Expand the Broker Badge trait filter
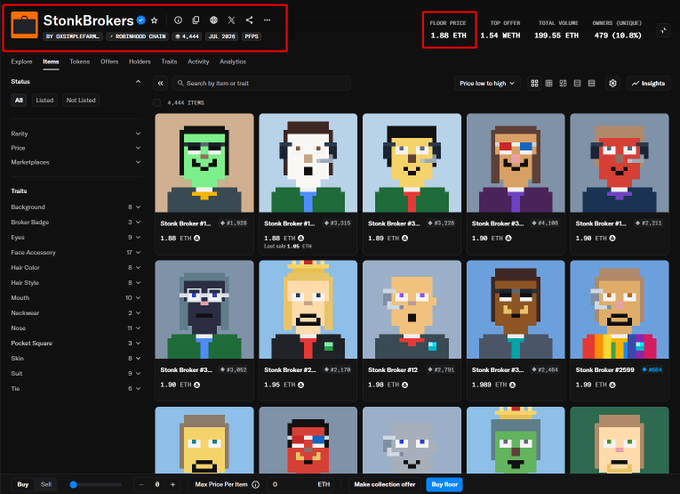The width and height of the screenshot is (680, 494). (76, 222)
